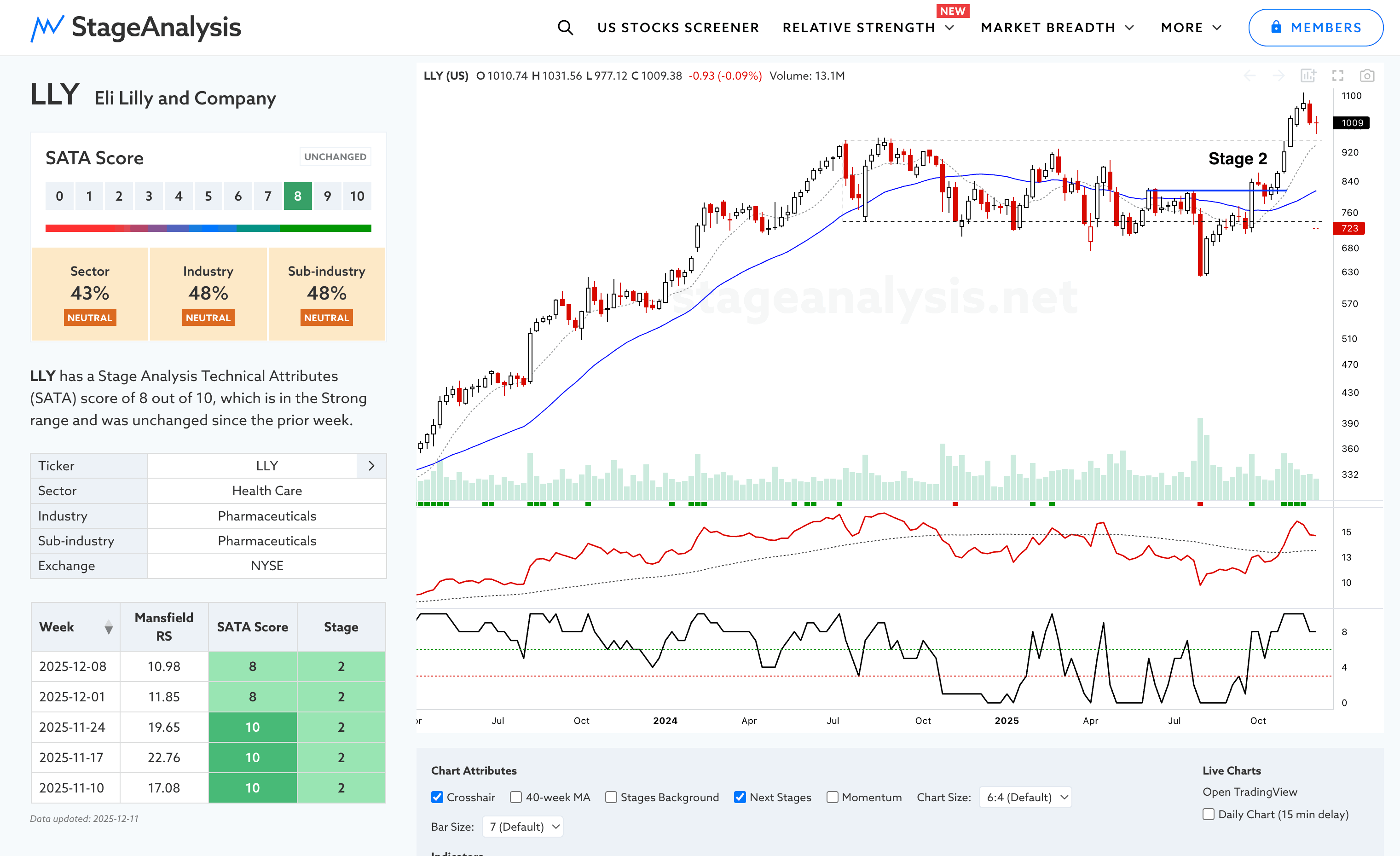Viewport: 1400px width, 856px height.
Task: Sort table by Week column arrows
Action: click(109, 627)
